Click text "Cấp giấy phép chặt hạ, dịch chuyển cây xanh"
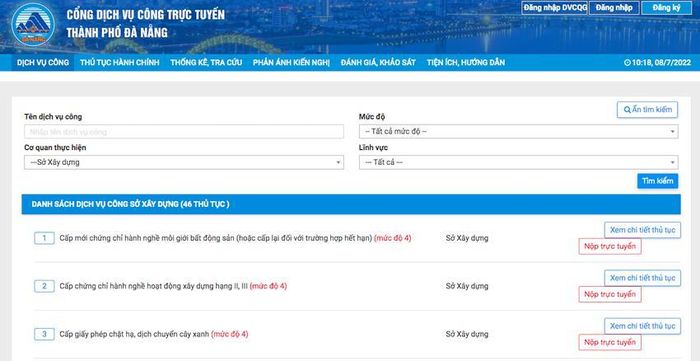700x361 pixels. 134,334
